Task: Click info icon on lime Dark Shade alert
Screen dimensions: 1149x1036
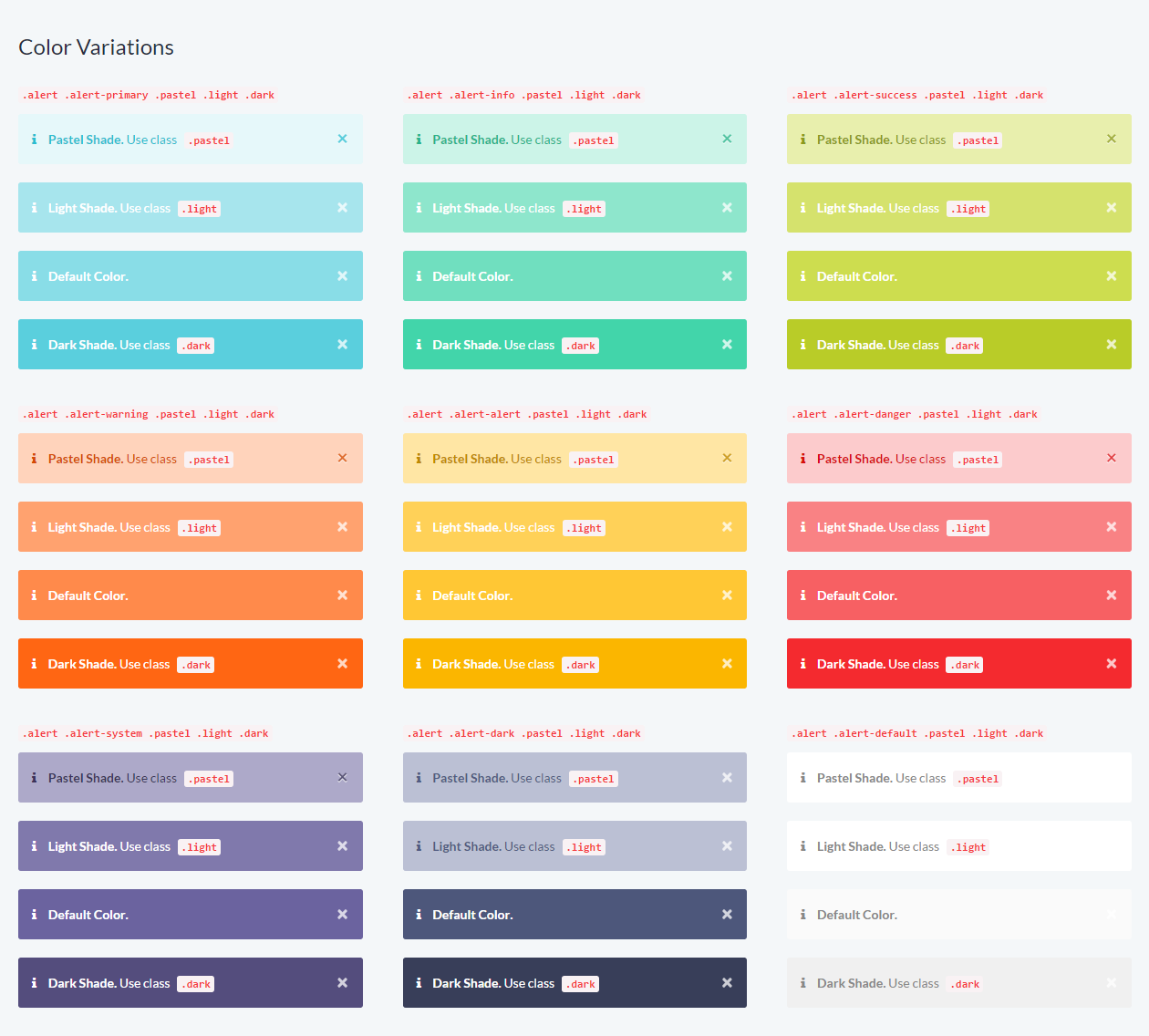Action: pos(803,345)
